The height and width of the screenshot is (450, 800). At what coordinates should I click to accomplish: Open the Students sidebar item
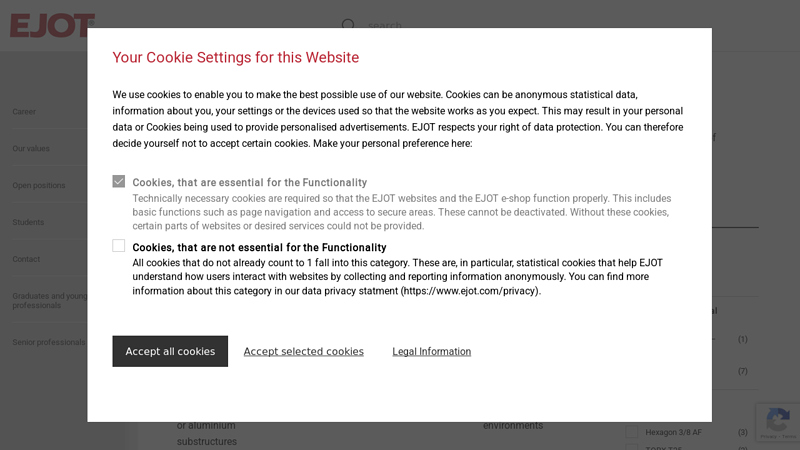28,222
